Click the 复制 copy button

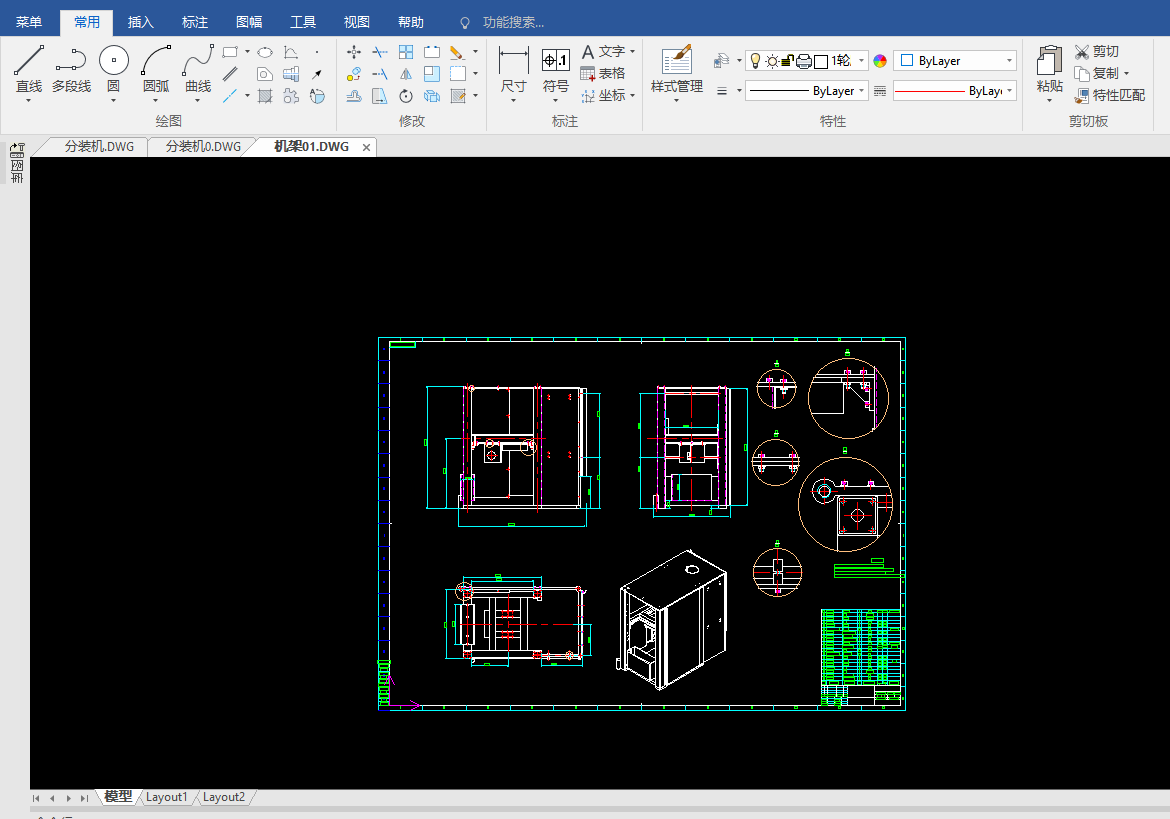tap(1097, 73)
